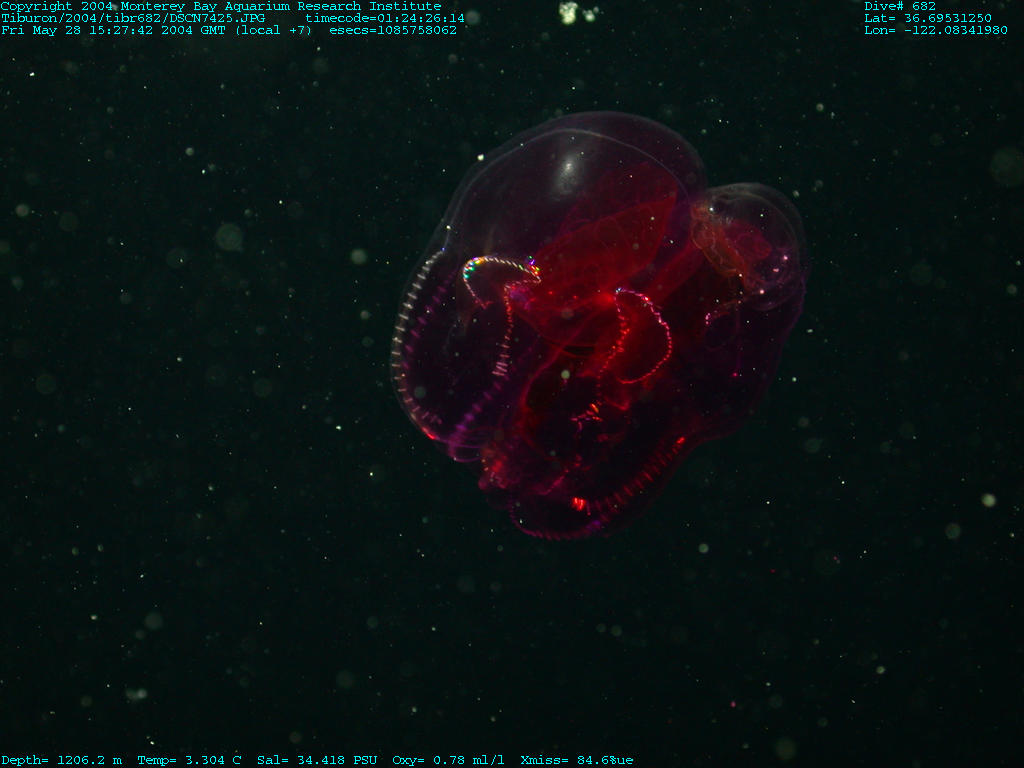
Task: Click the timecode=01:24:26:14 readout
Action: tap(385, 18)
